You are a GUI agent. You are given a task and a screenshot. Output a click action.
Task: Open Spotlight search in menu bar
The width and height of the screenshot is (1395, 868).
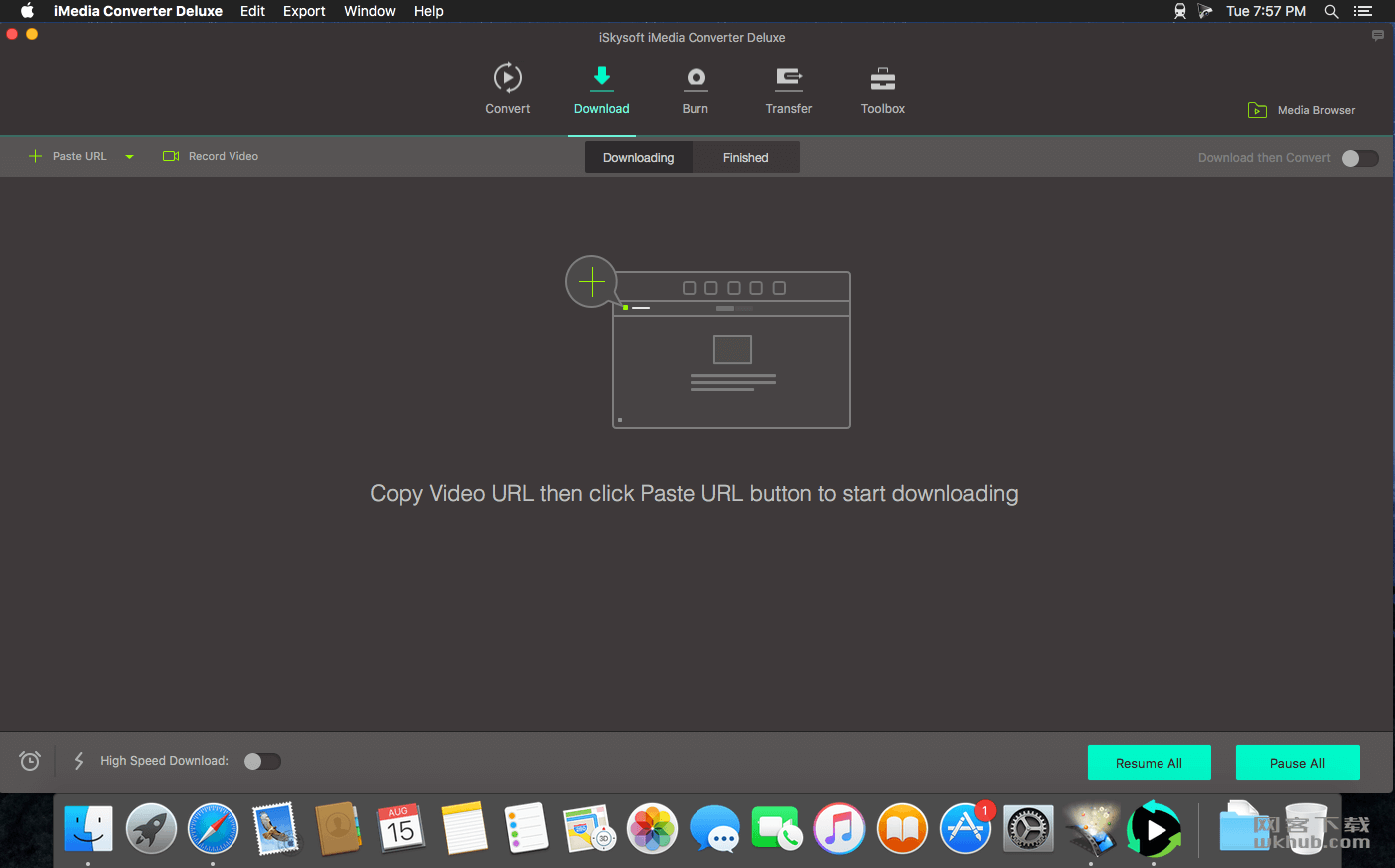[1331, 11]
